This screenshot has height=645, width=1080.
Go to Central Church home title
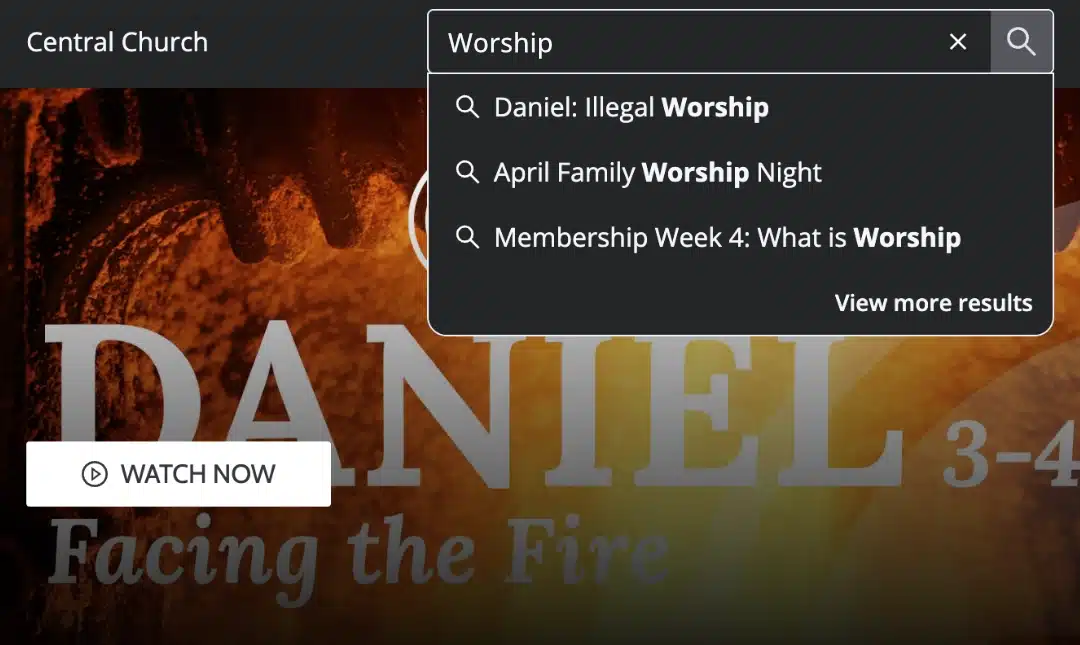117,42
